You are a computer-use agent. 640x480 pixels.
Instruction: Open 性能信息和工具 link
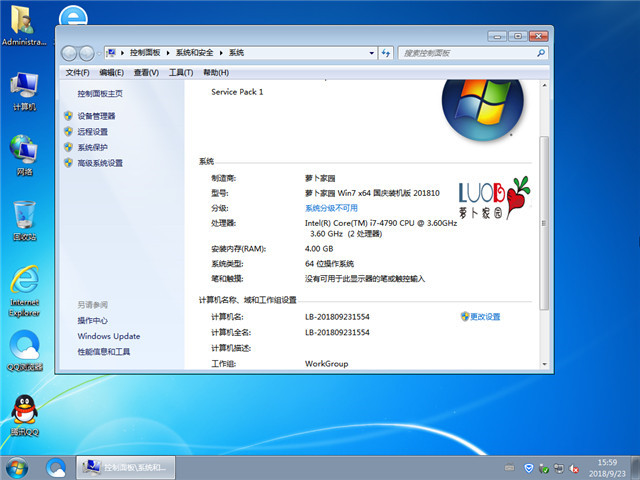(104, 351)
